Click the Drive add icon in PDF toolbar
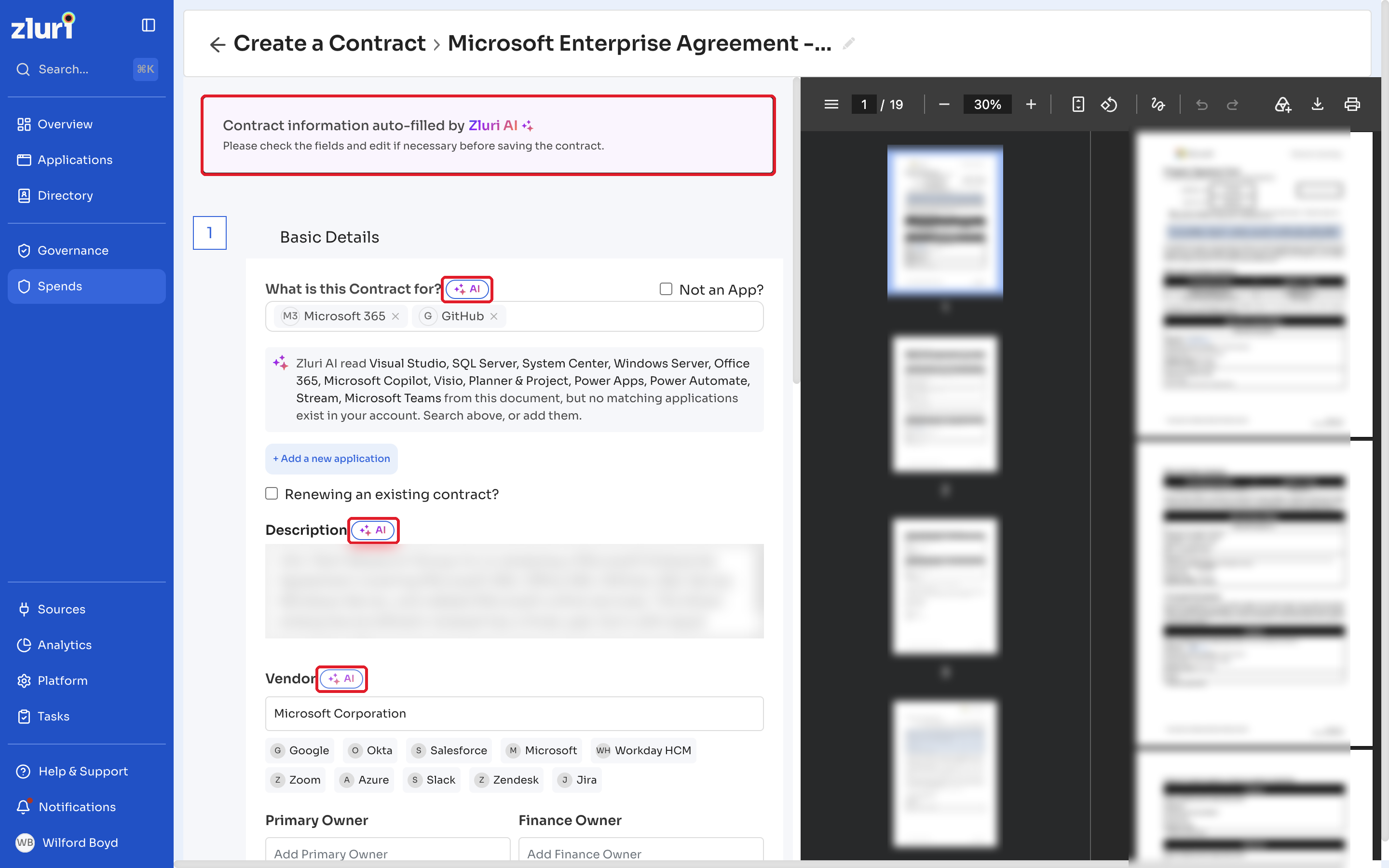 [1283, 105]
